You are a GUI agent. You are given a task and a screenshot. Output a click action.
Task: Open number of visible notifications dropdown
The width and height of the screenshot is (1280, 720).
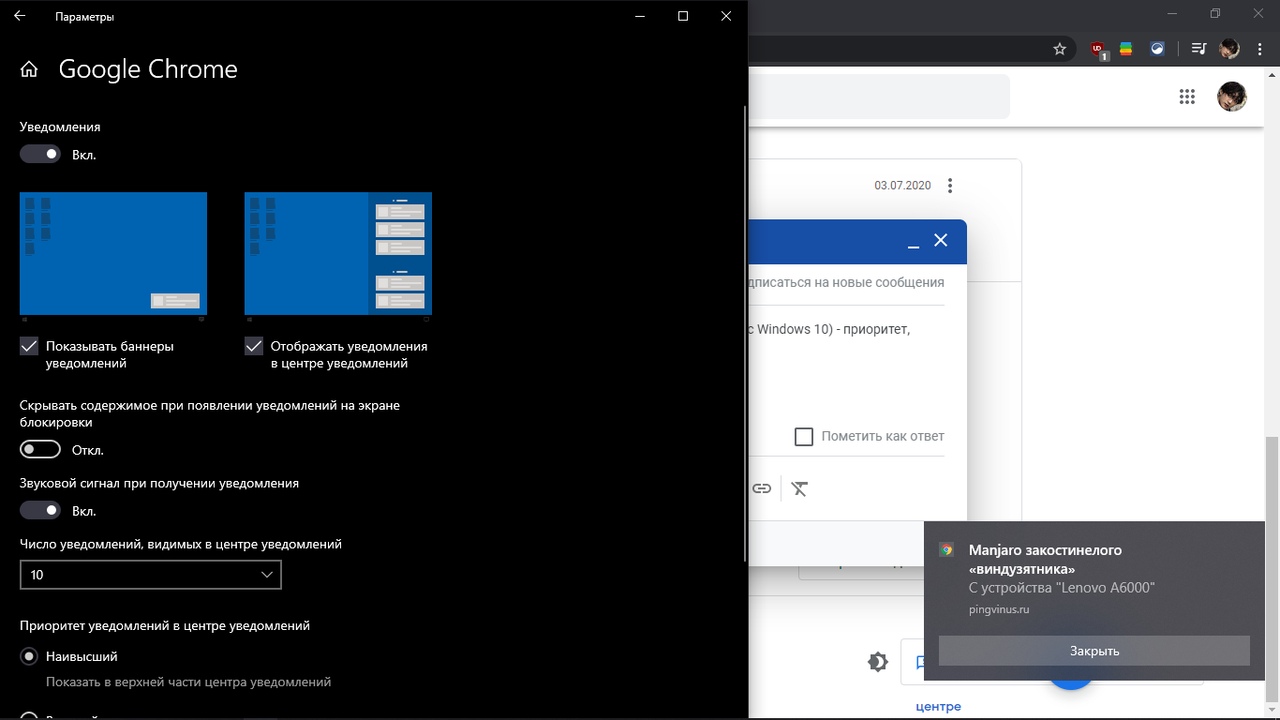click(x=150, y=575)
